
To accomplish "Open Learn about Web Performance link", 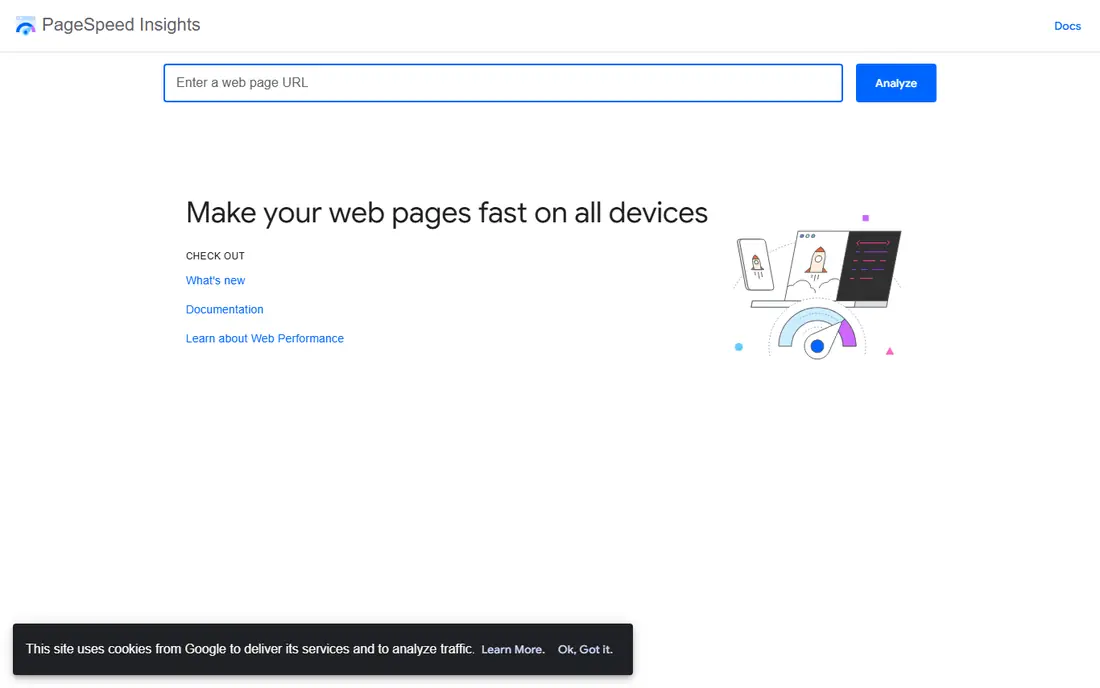I will [x=264, y=338].
